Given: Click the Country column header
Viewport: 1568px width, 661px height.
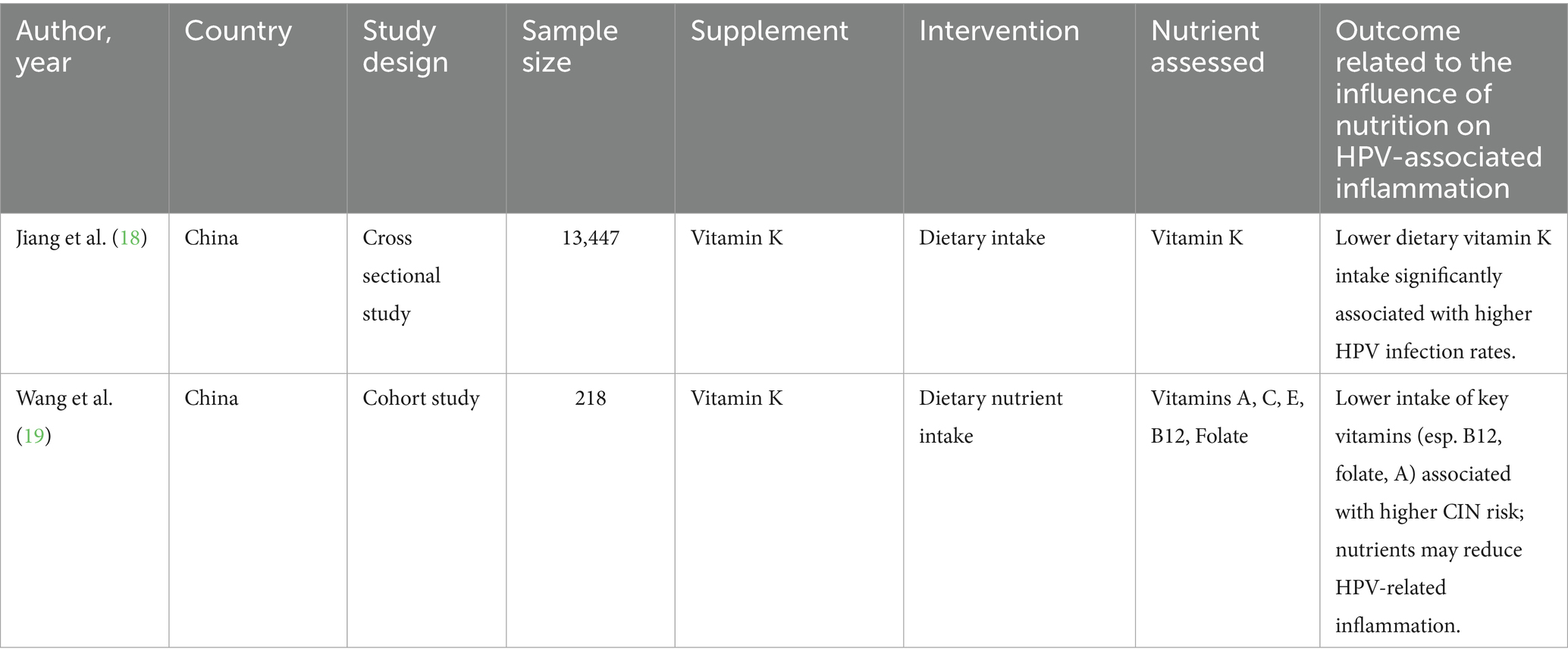Looking at the screenshot, I should 238,31.
